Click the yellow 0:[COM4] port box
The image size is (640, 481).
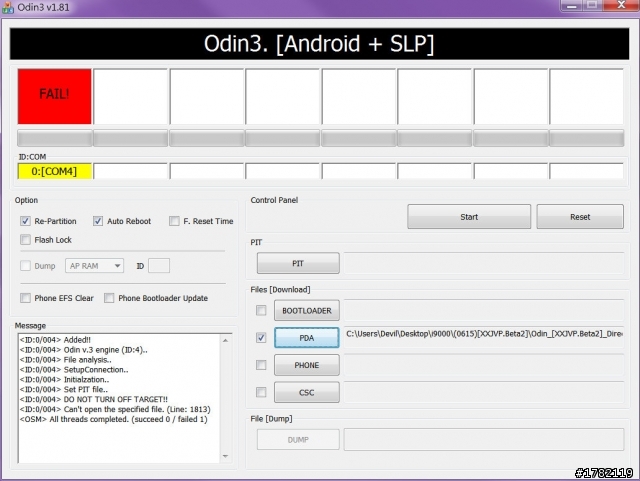(x=55, y=171)
